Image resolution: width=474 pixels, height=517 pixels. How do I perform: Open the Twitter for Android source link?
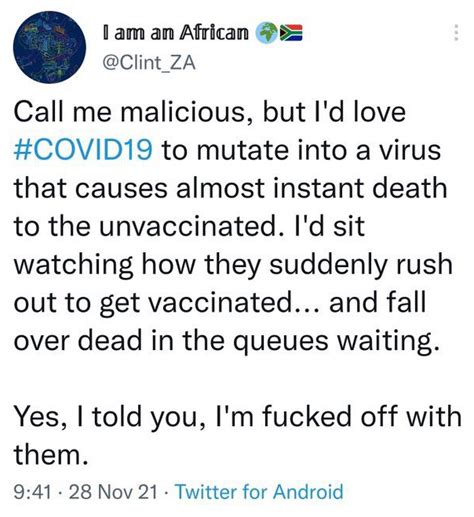click(259, 491)
